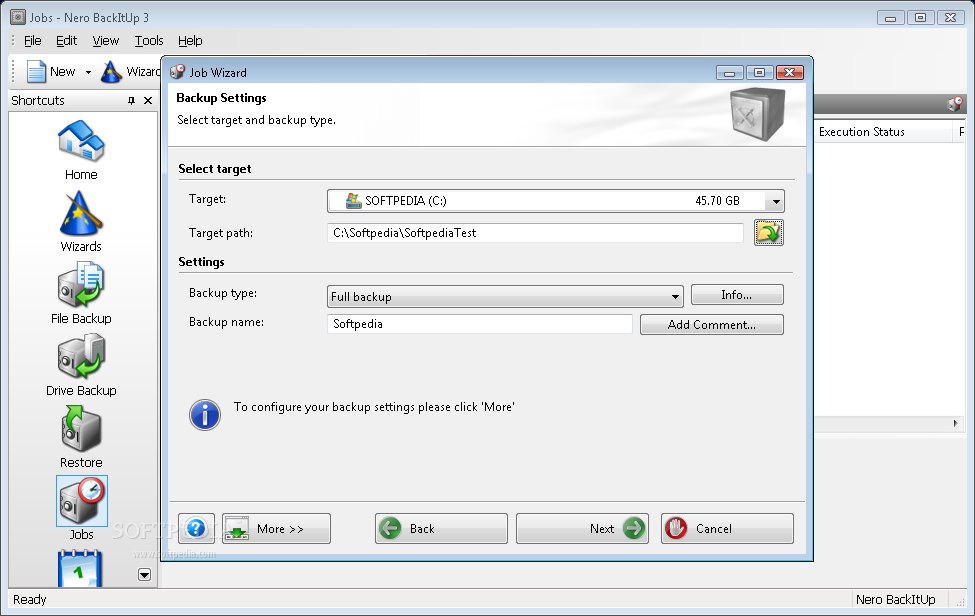Image resolution: width=975 pixels, height=616 pixels.
Task: Click the New document toolbar icon
Action: pos(36,71)
